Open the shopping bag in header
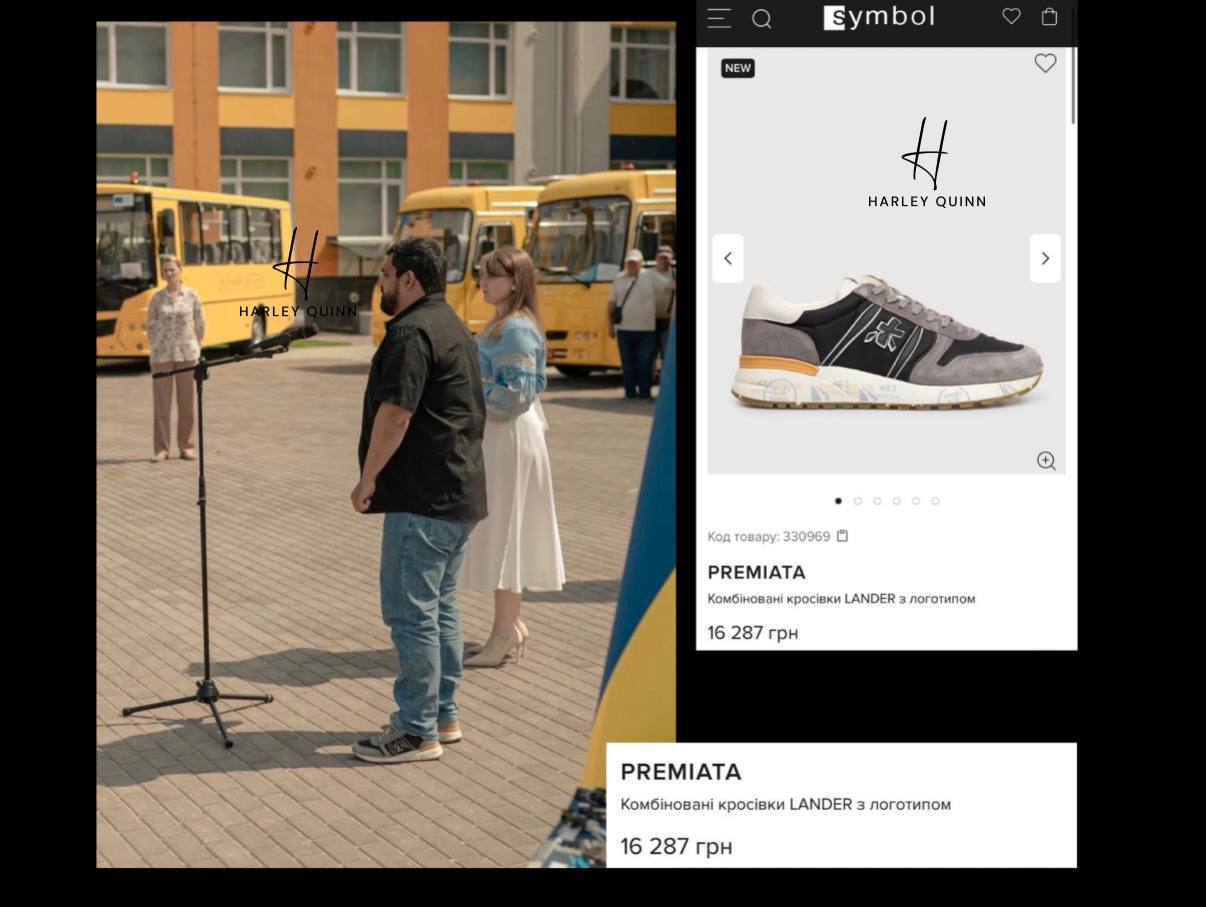 [1049, 16]
